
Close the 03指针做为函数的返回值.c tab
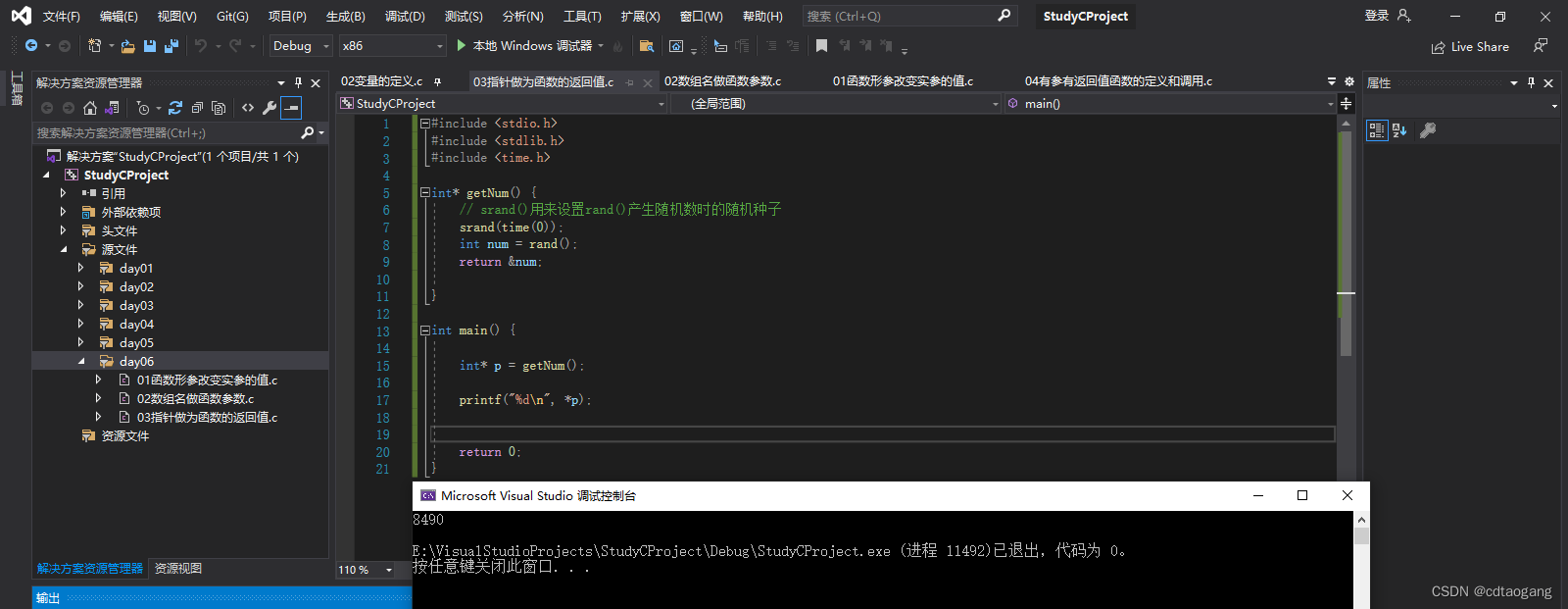tap(648, 82)
